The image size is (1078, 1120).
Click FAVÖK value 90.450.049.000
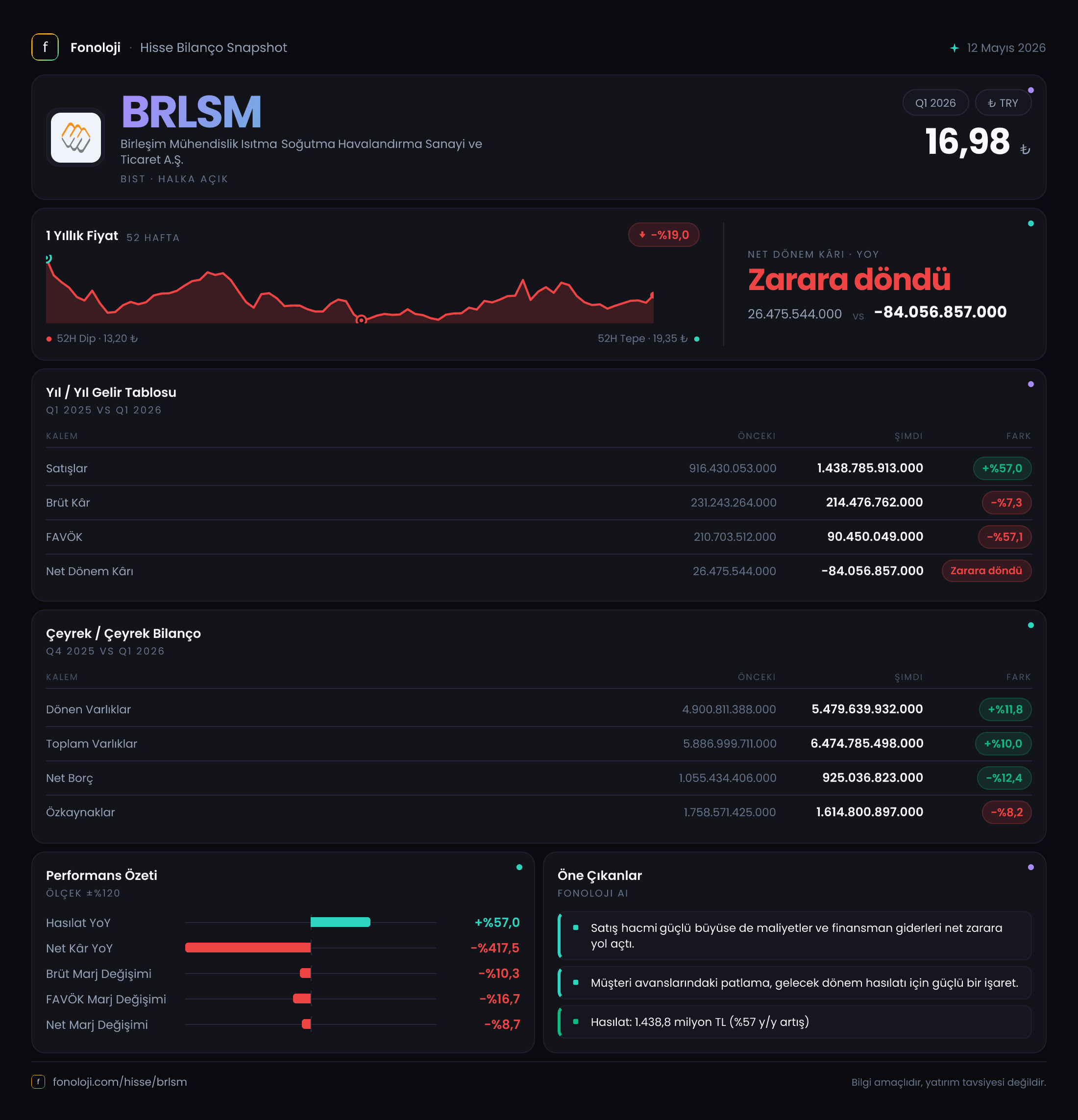point(875,536)
